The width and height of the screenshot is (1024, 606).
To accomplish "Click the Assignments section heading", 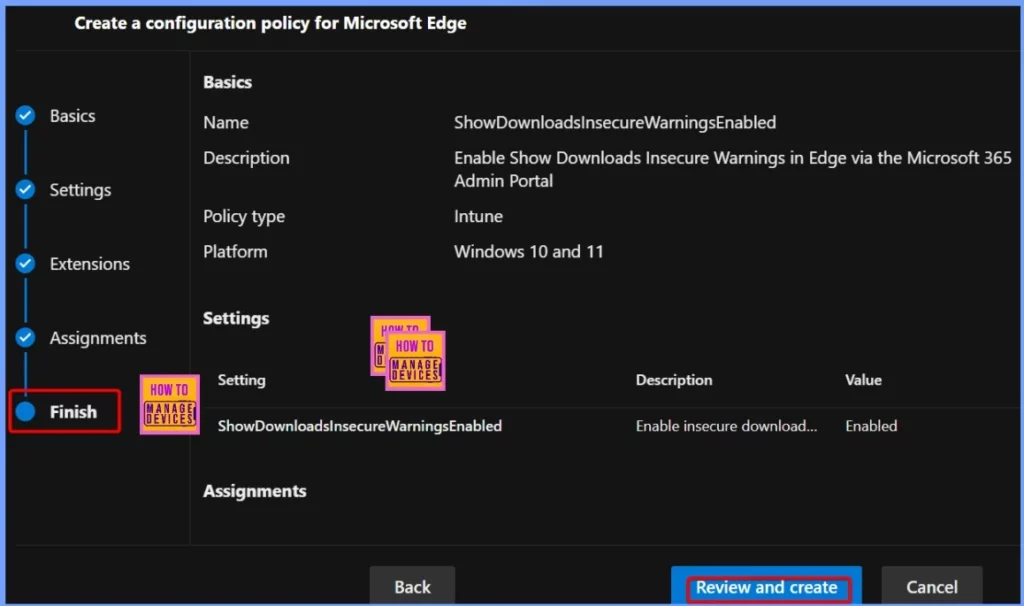I will pyautogui.click(x=255, y=491).
